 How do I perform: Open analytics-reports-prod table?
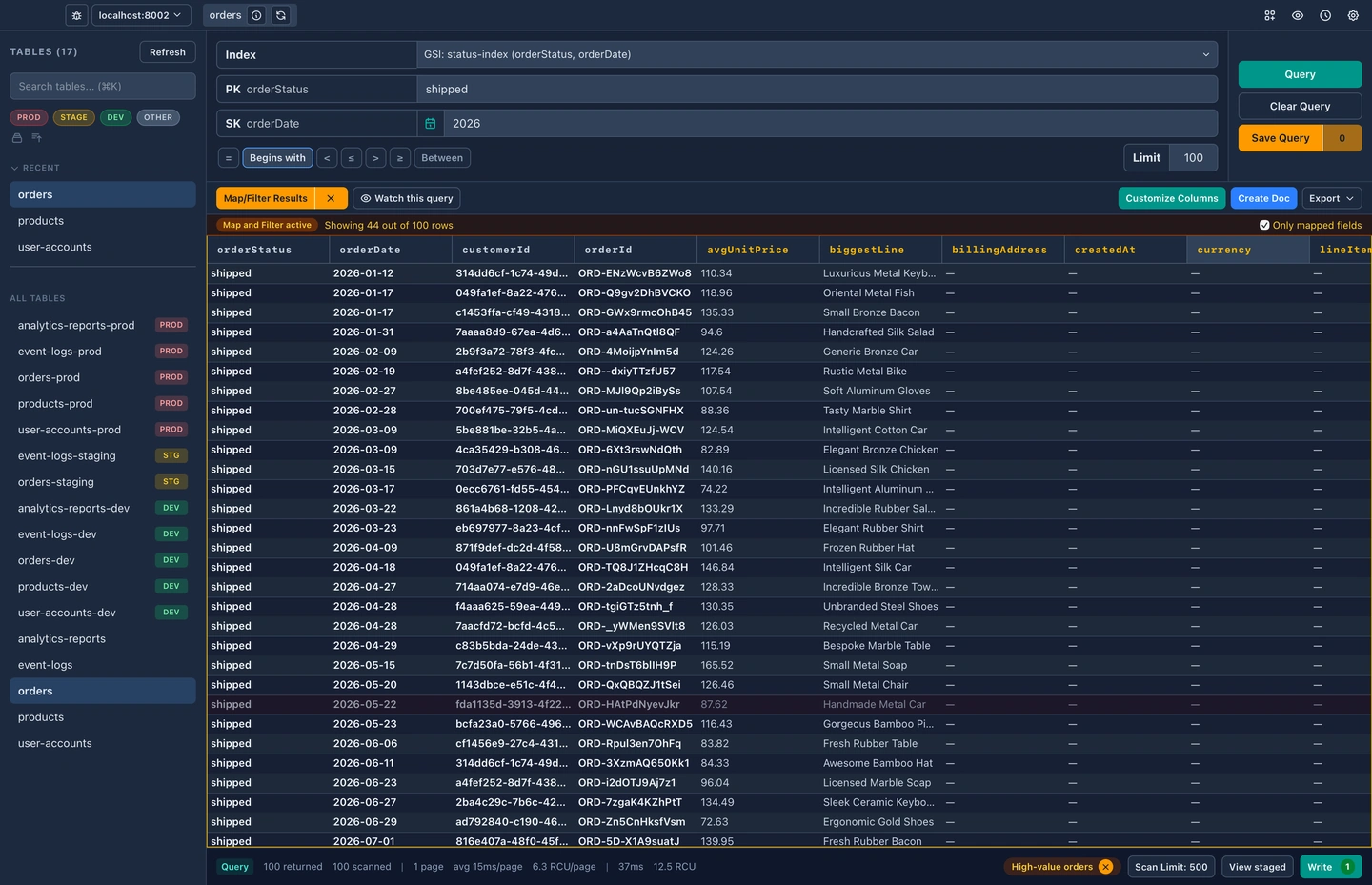[x=103, y=325]
